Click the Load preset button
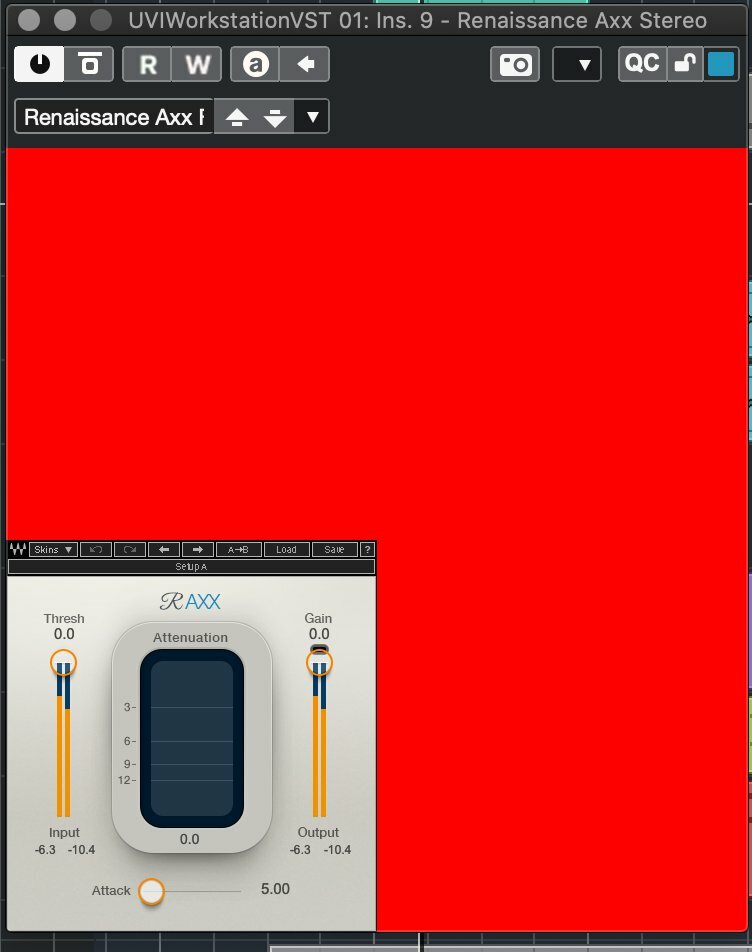 point(286,549)
